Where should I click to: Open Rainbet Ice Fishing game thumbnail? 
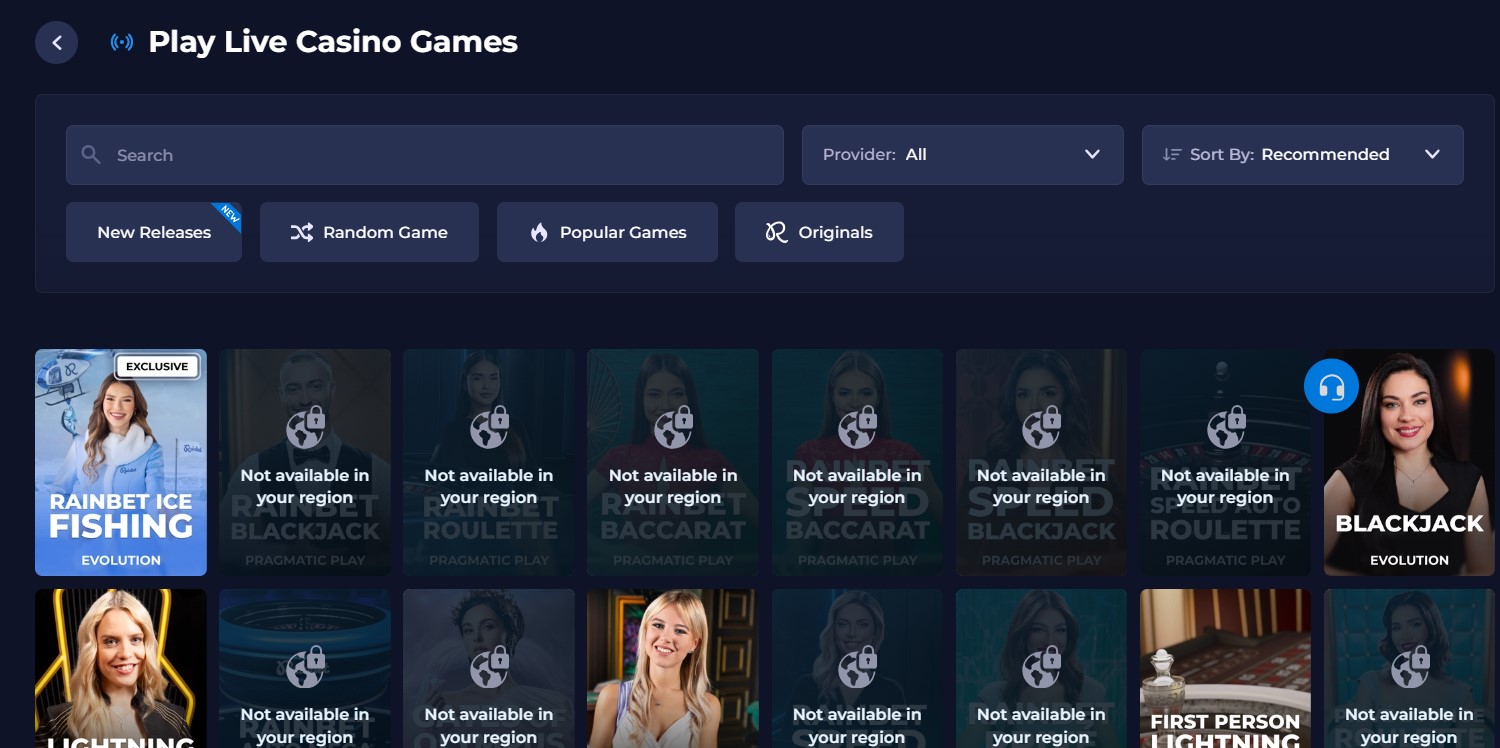[x=121, y=462]
